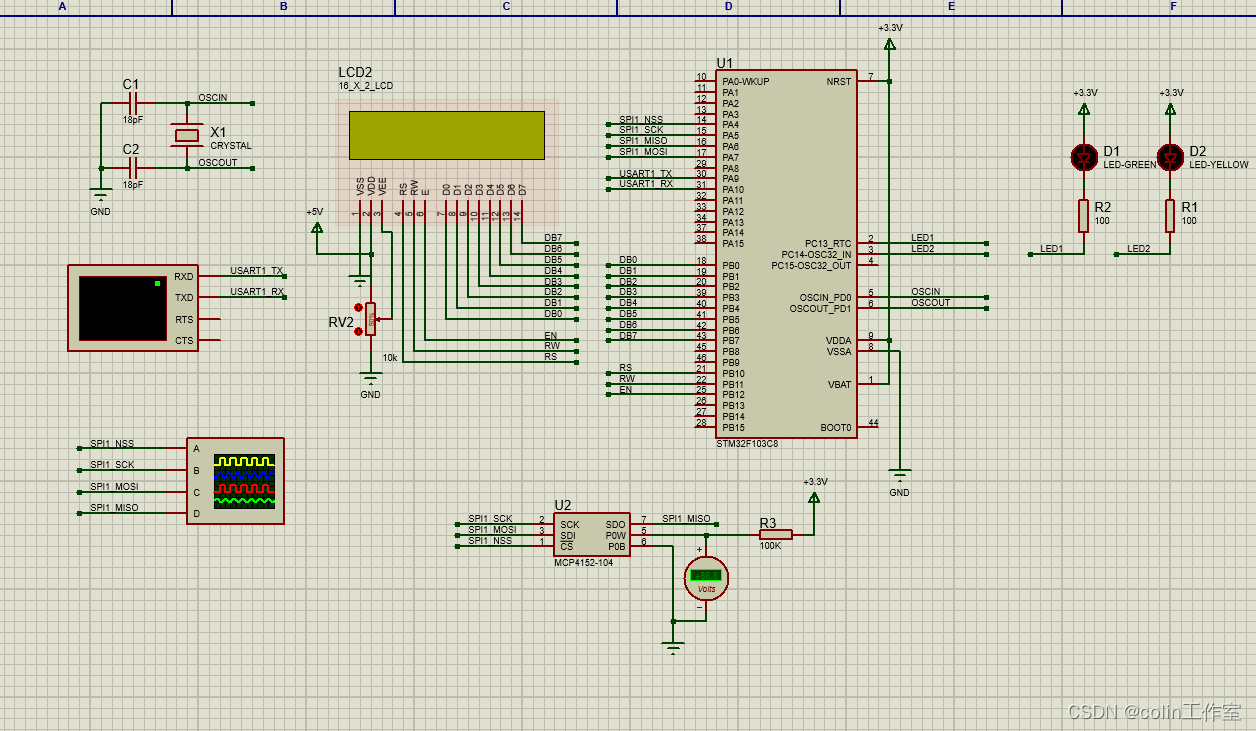Click the EN net label at U1 PB12
This screenshot has width=1256, height=731.
pos(626,390)
